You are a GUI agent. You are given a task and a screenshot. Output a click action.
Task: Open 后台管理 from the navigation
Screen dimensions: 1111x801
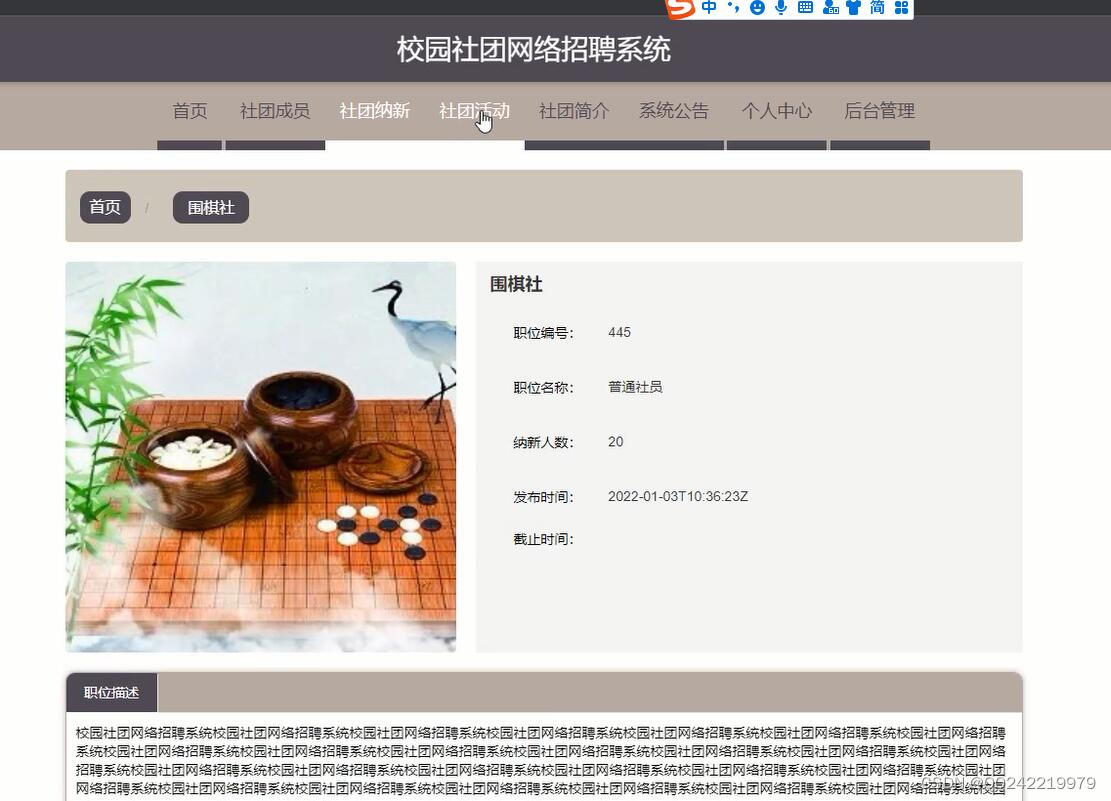coord(880,111)
